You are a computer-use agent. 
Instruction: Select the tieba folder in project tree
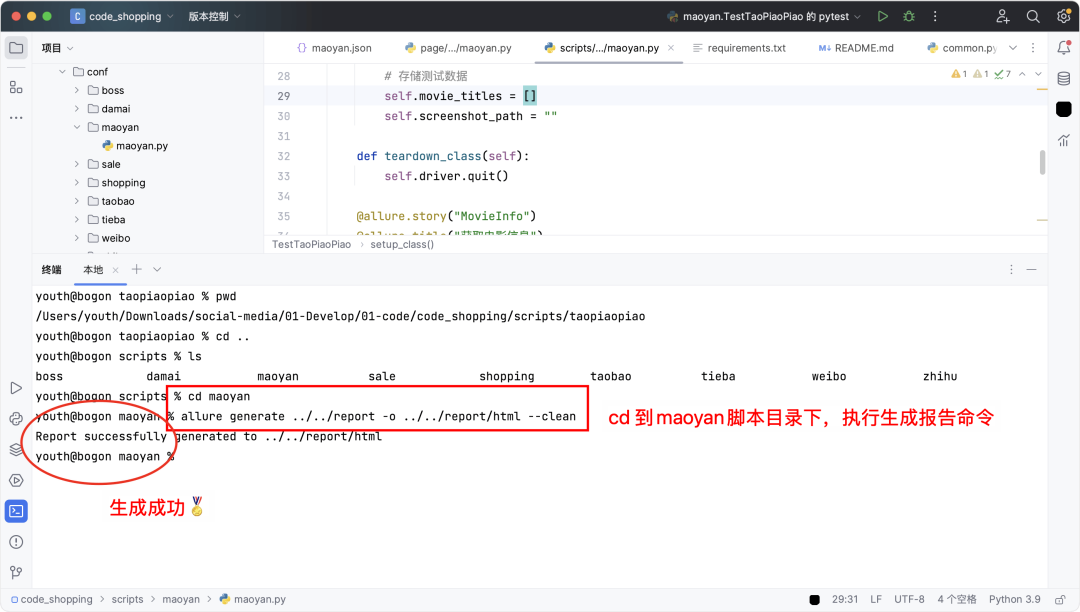107,220
